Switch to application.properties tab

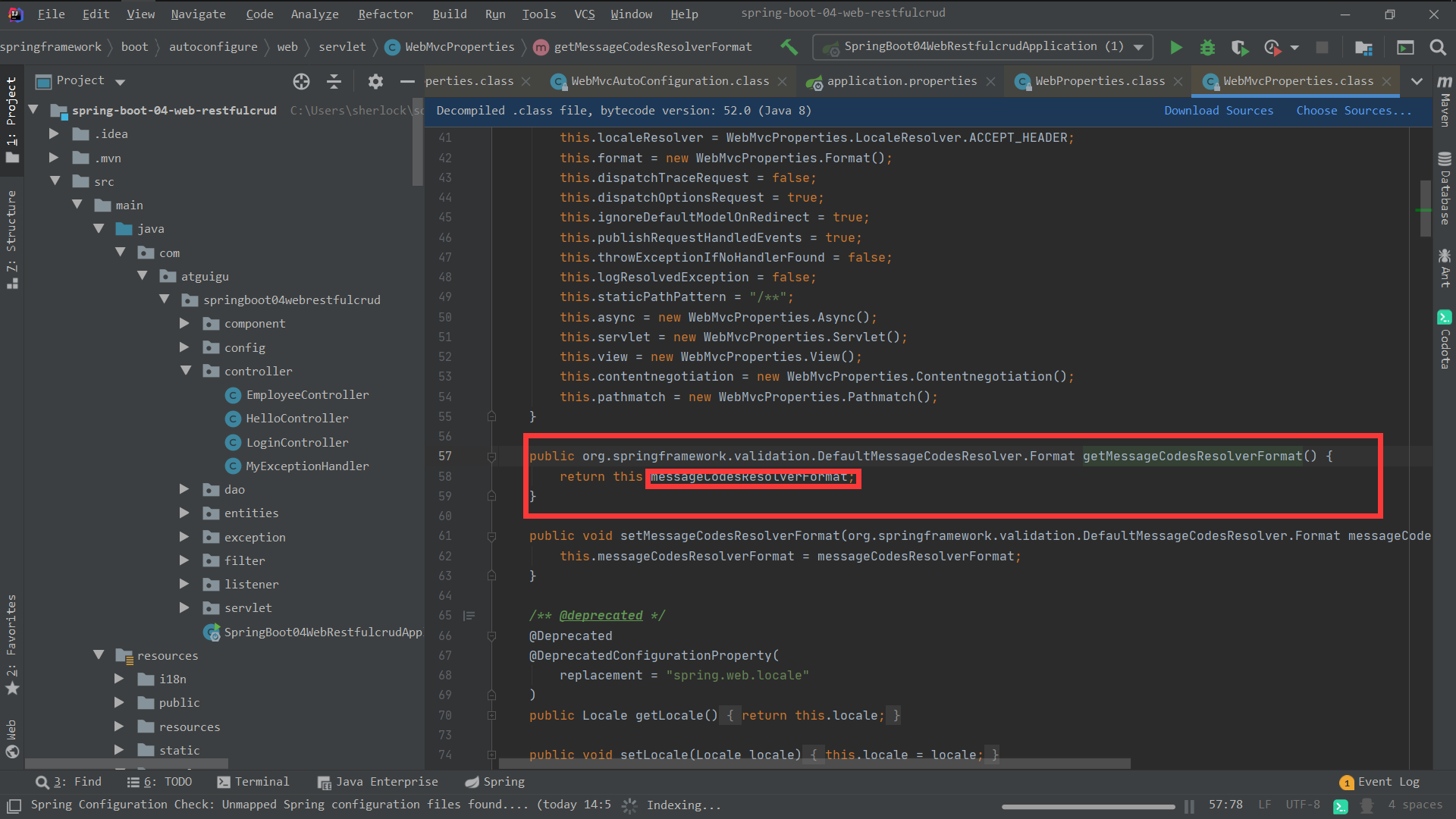(901, 81)
